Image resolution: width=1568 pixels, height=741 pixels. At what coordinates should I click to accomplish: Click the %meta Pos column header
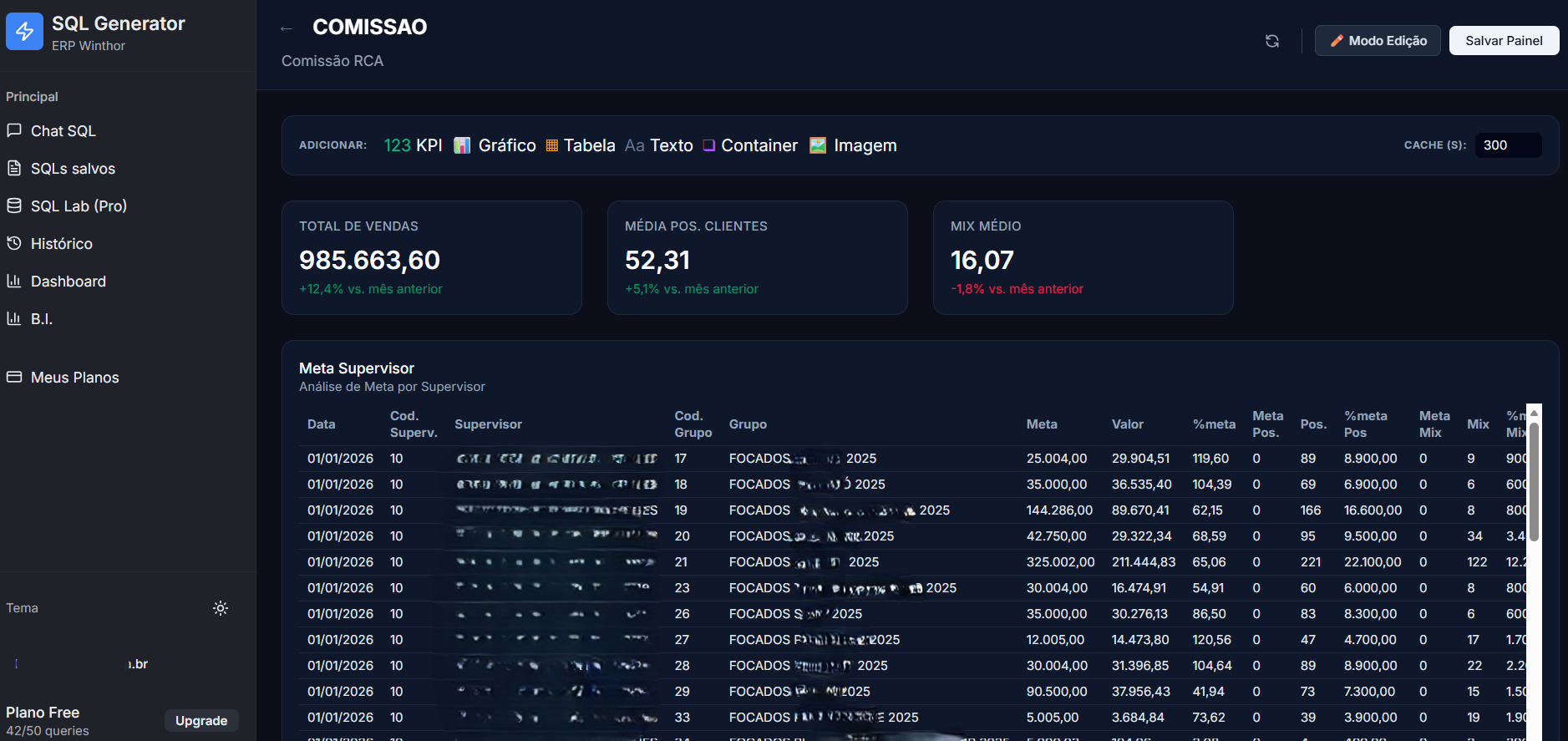(x=1366, y=424)
